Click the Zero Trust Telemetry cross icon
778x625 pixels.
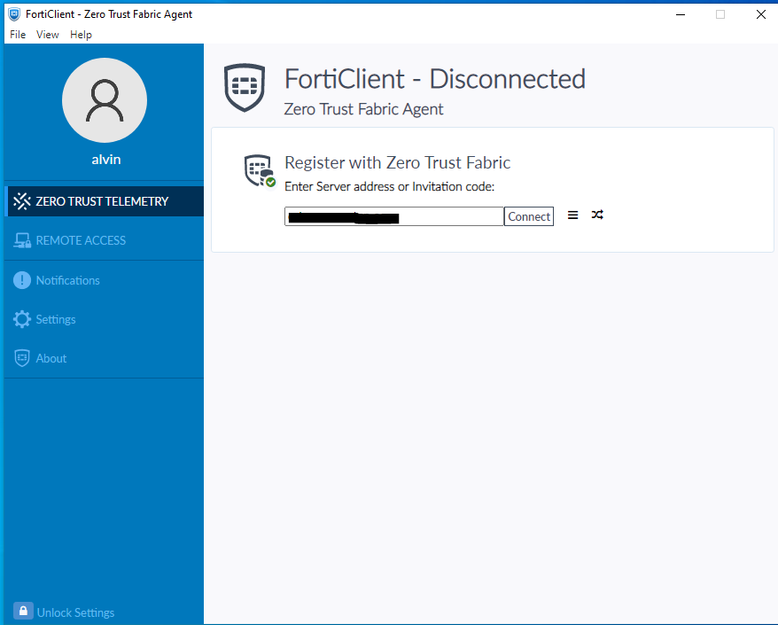point(22,201)
